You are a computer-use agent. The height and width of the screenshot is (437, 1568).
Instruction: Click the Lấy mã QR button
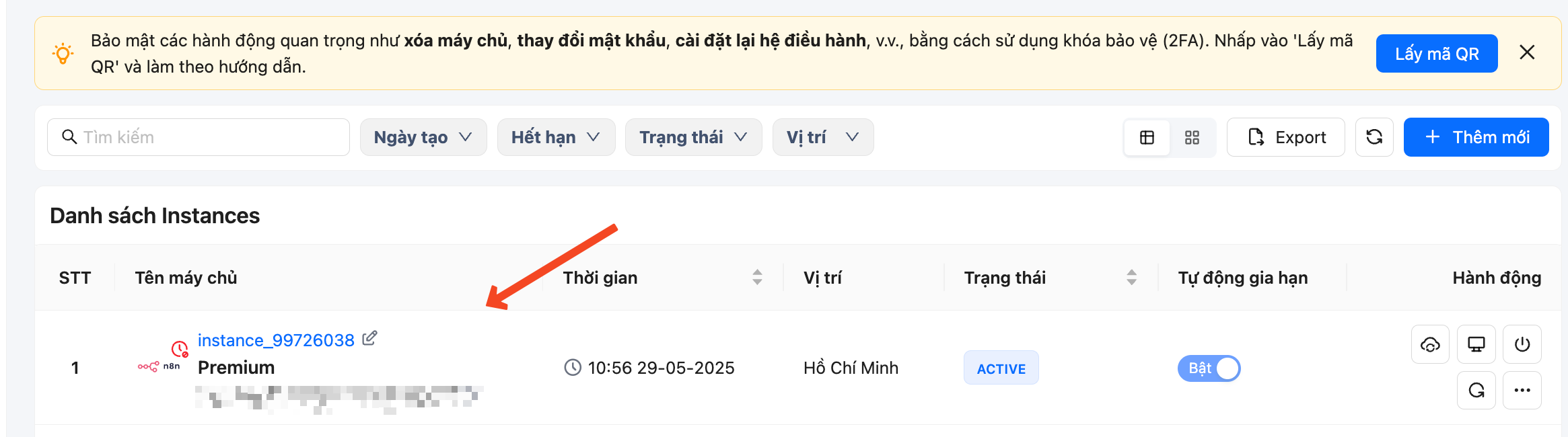[1437, 53]
